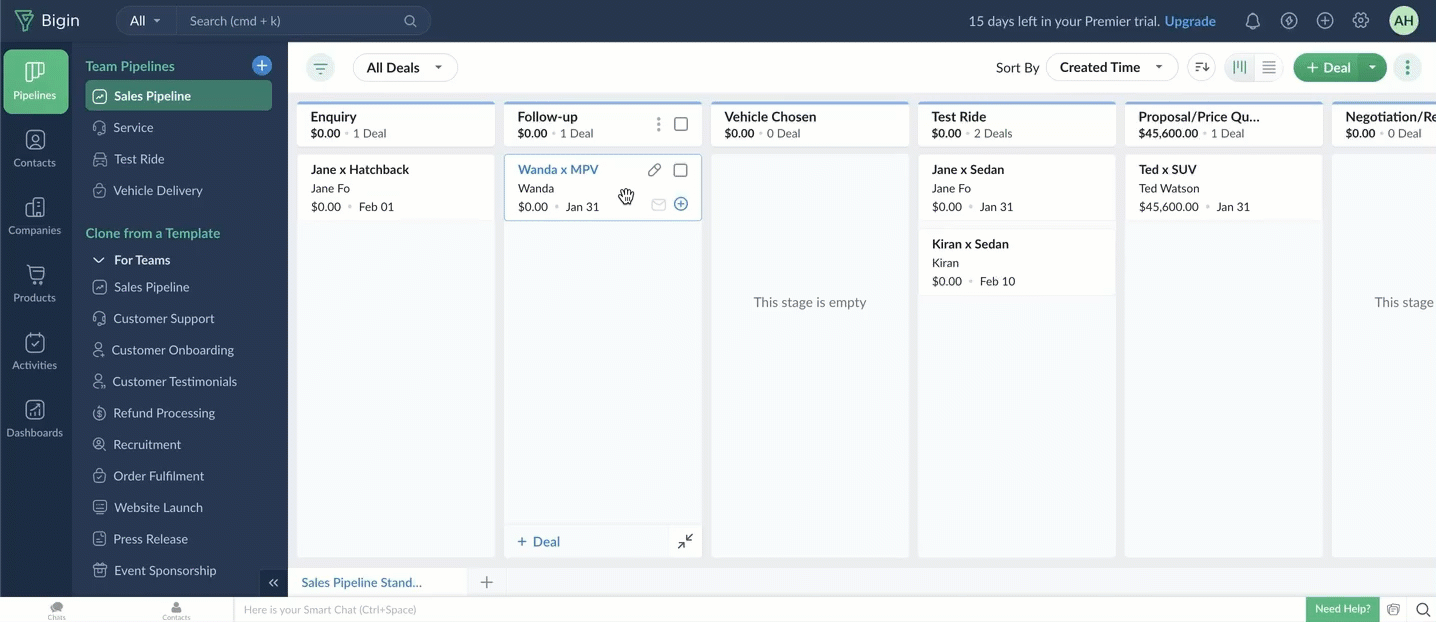
Task: Open the Service pipeline
Action: (x=133, y=128)
